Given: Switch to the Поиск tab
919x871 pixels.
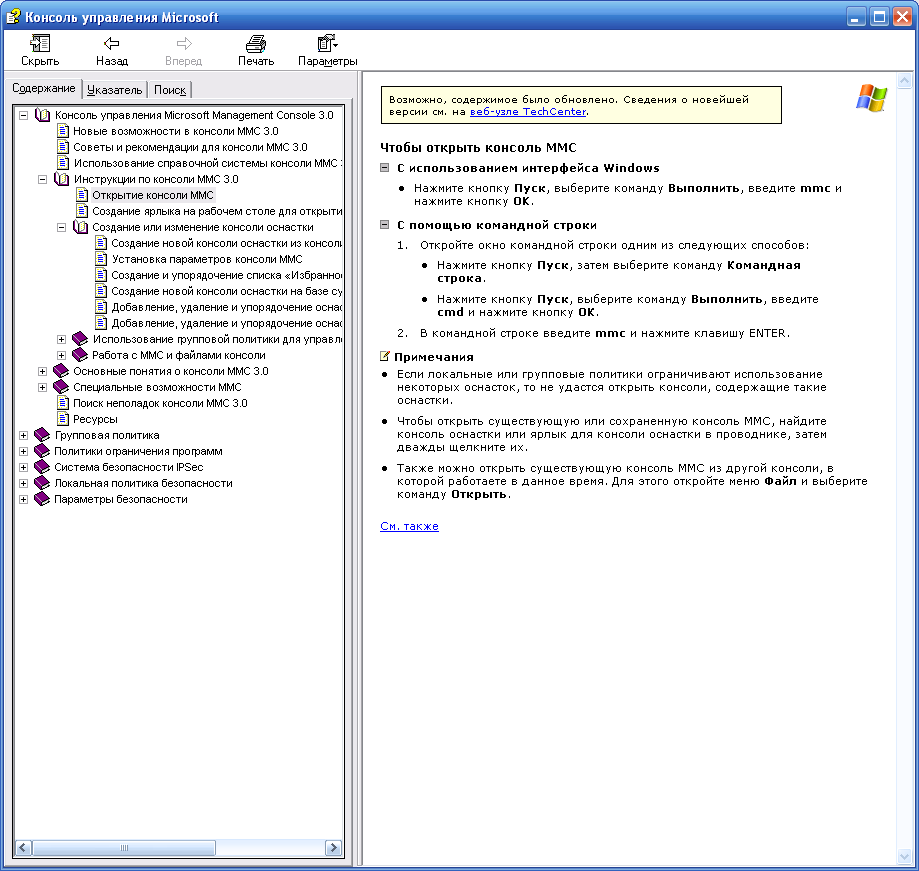Looking at the screenshot, I should point(169,90).
